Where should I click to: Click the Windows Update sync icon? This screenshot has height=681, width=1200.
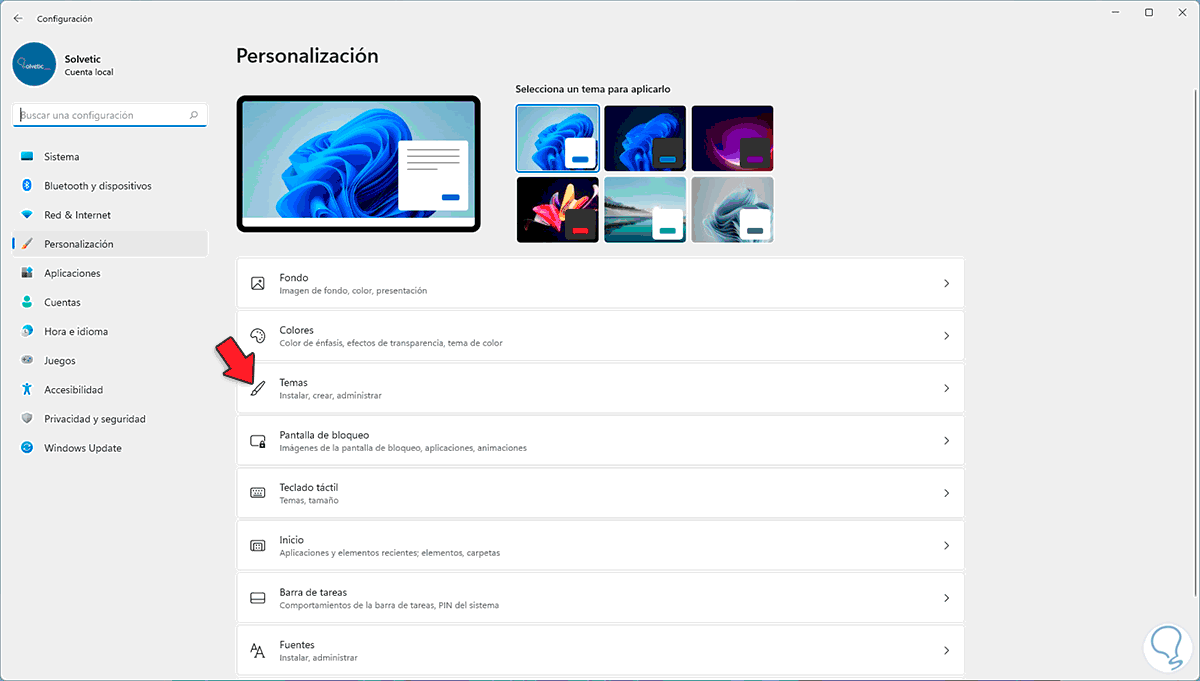coord(27,448)
